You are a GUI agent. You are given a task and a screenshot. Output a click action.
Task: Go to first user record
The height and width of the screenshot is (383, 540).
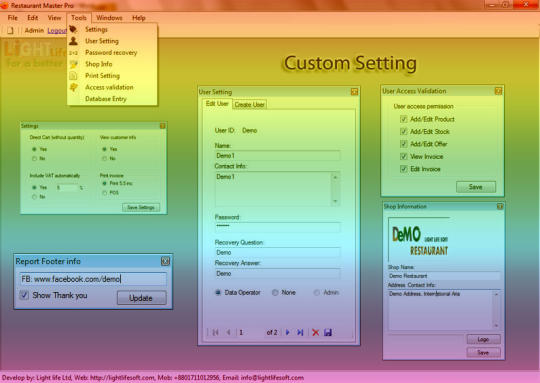point(215,332)
